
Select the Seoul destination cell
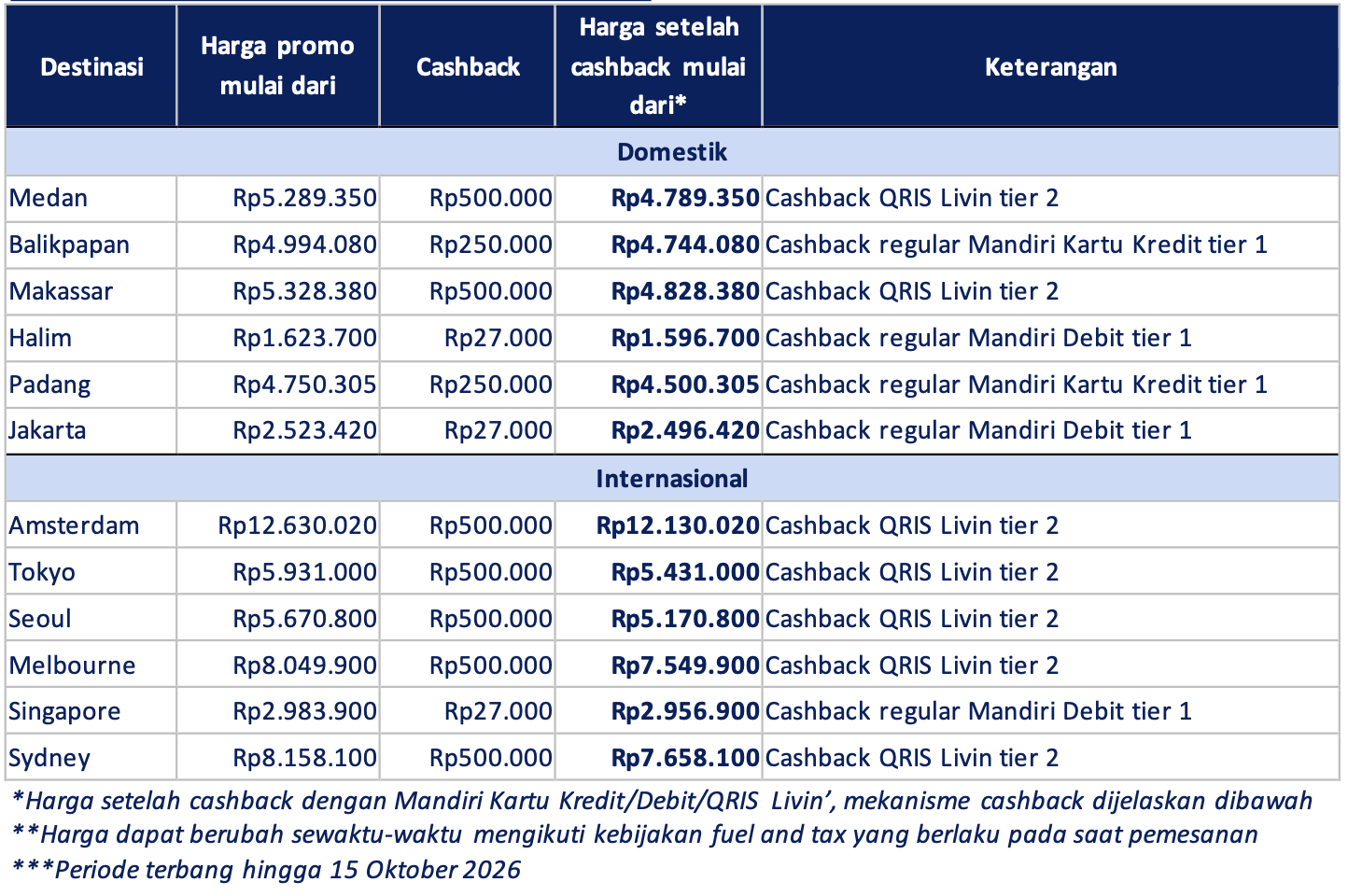click(40, 619)
